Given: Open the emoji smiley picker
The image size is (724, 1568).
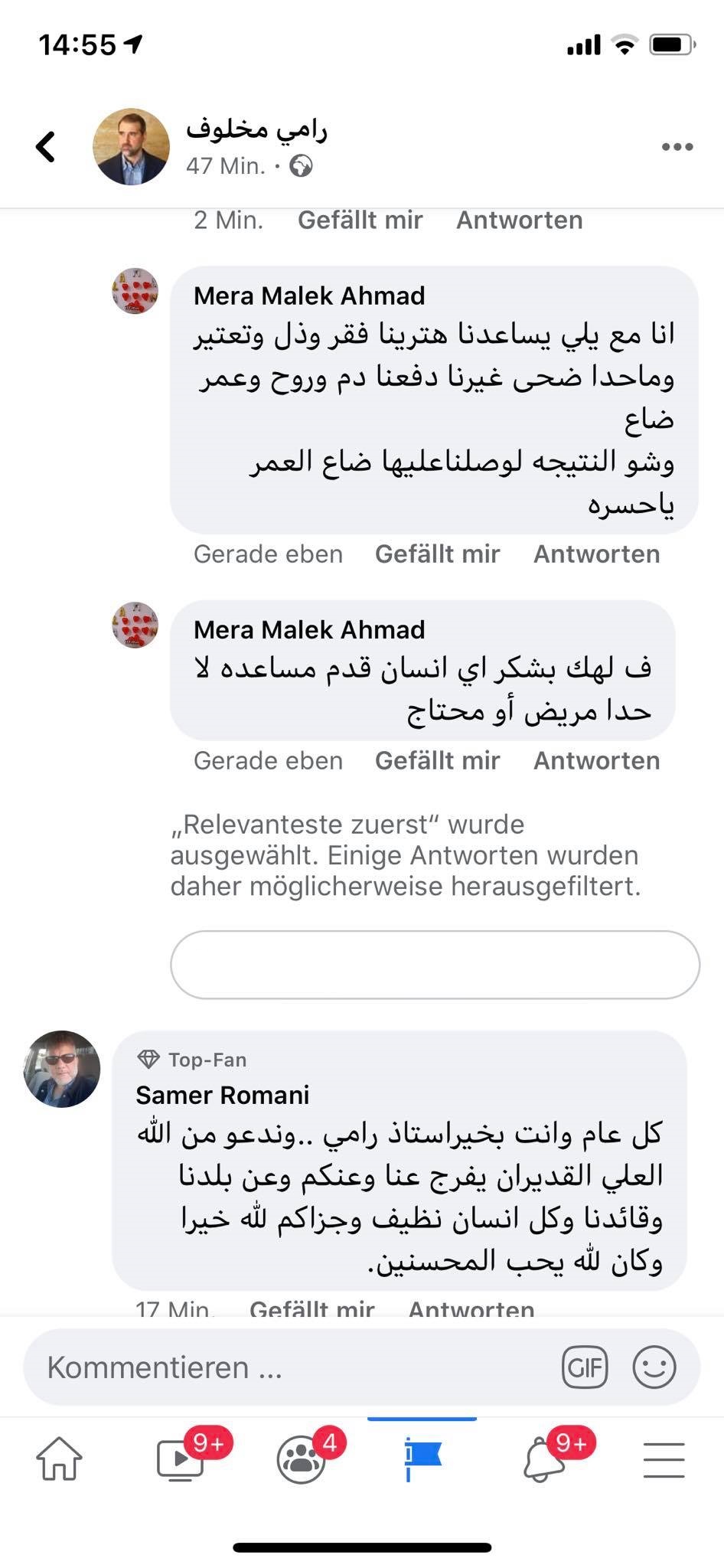Looking at the screenshot, I should [654, 1367].
